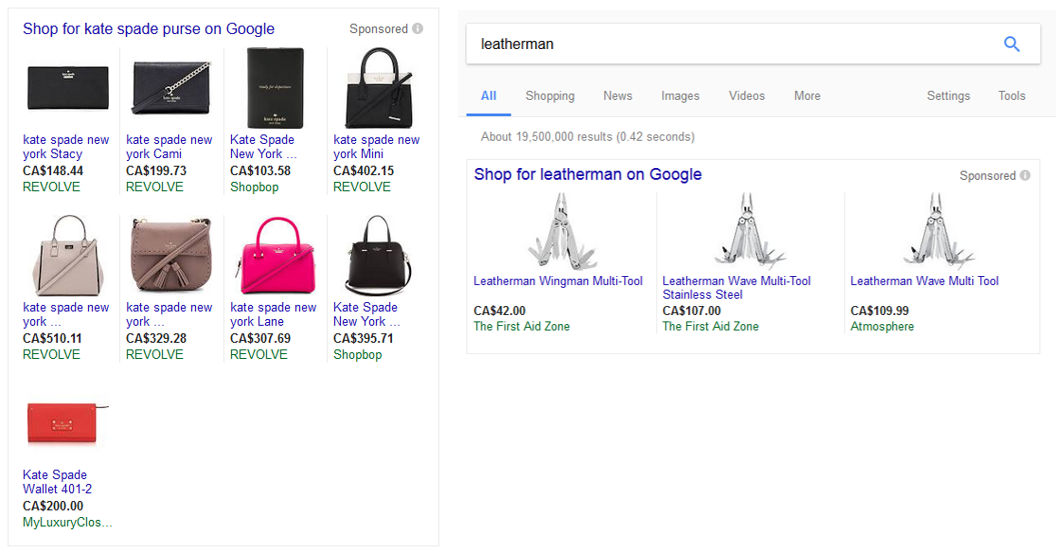Image resolution: width=1056 pixels, height=553 pixels.
Task: Open Shop for kate spade purse on Google heading
Action: pyautogui.click(x=149, y=29)
